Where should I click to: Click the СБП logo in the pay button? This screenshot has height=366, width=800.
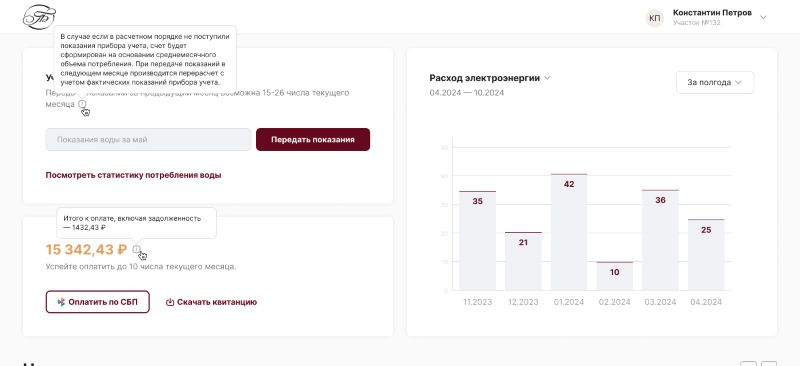point(61,302)
